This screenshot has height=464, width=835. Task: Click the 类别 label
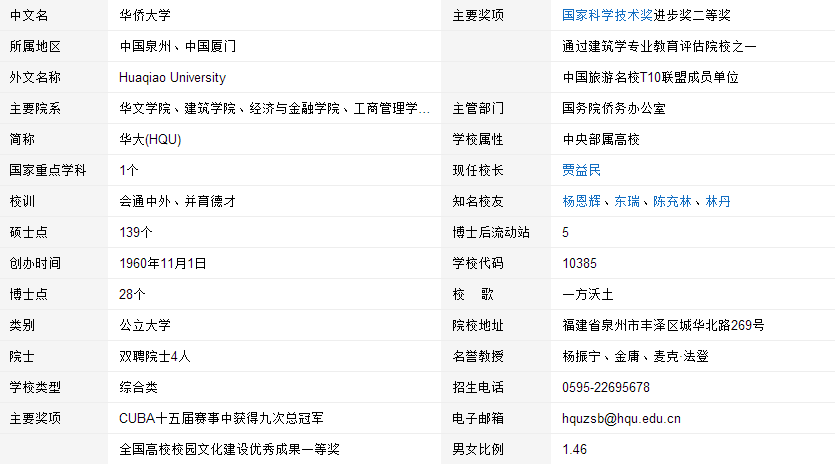click(22, 325)
